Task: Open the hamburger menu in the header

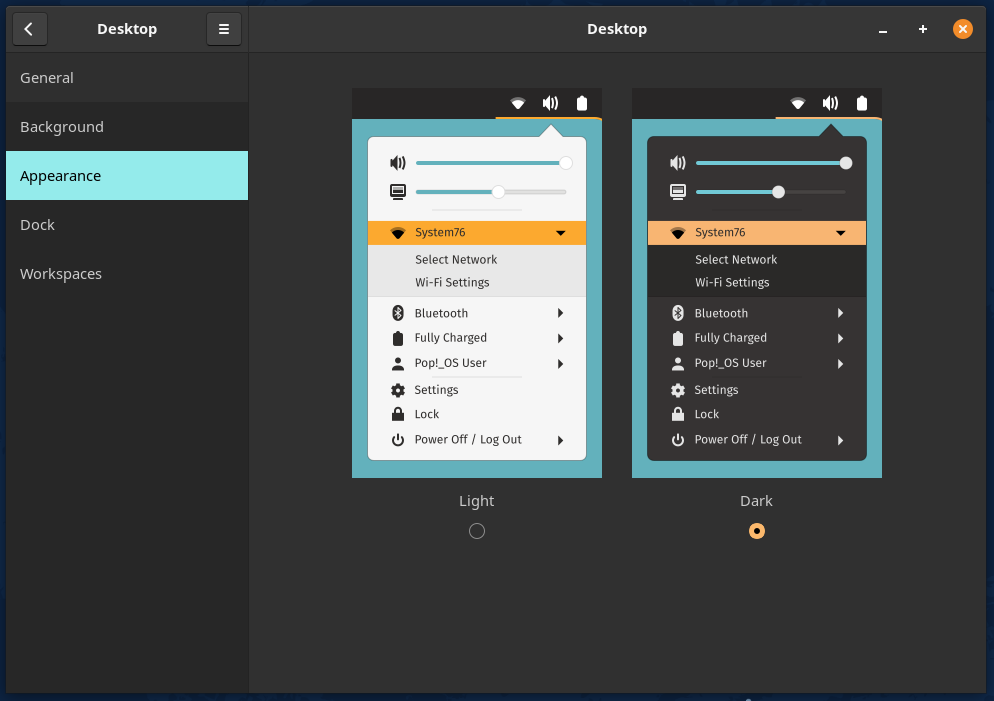Action: [224, 29]
